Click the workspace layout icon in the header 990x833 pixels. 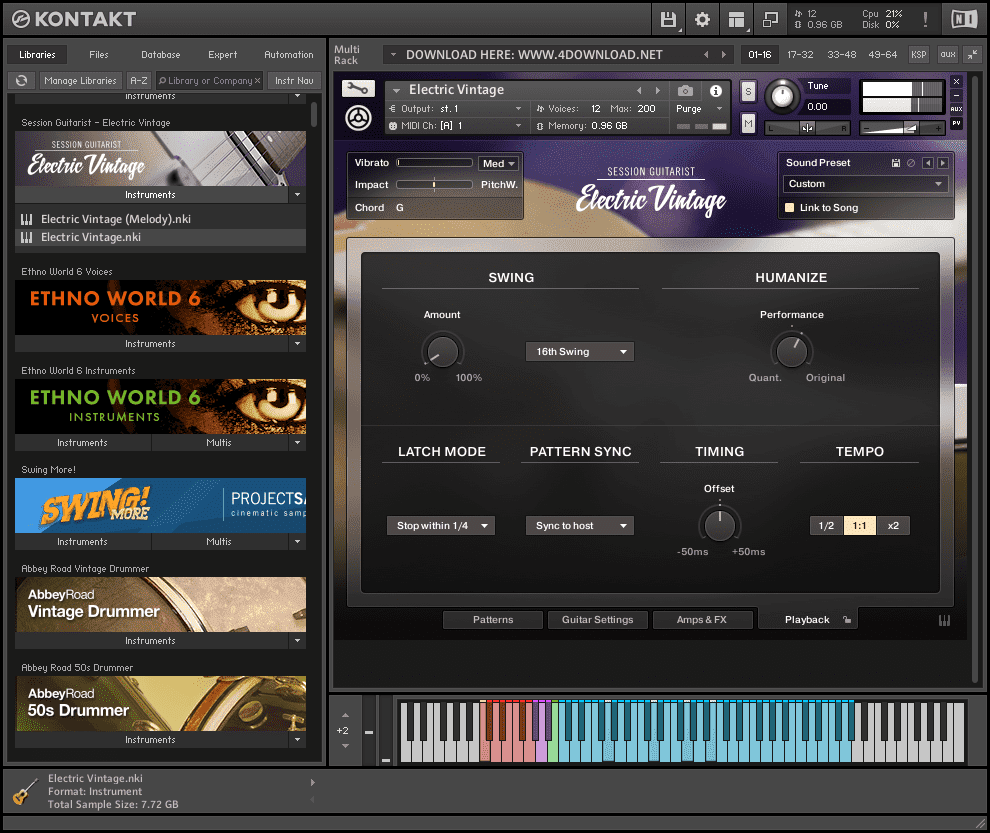pyautogui.click(x=737, y=18)
